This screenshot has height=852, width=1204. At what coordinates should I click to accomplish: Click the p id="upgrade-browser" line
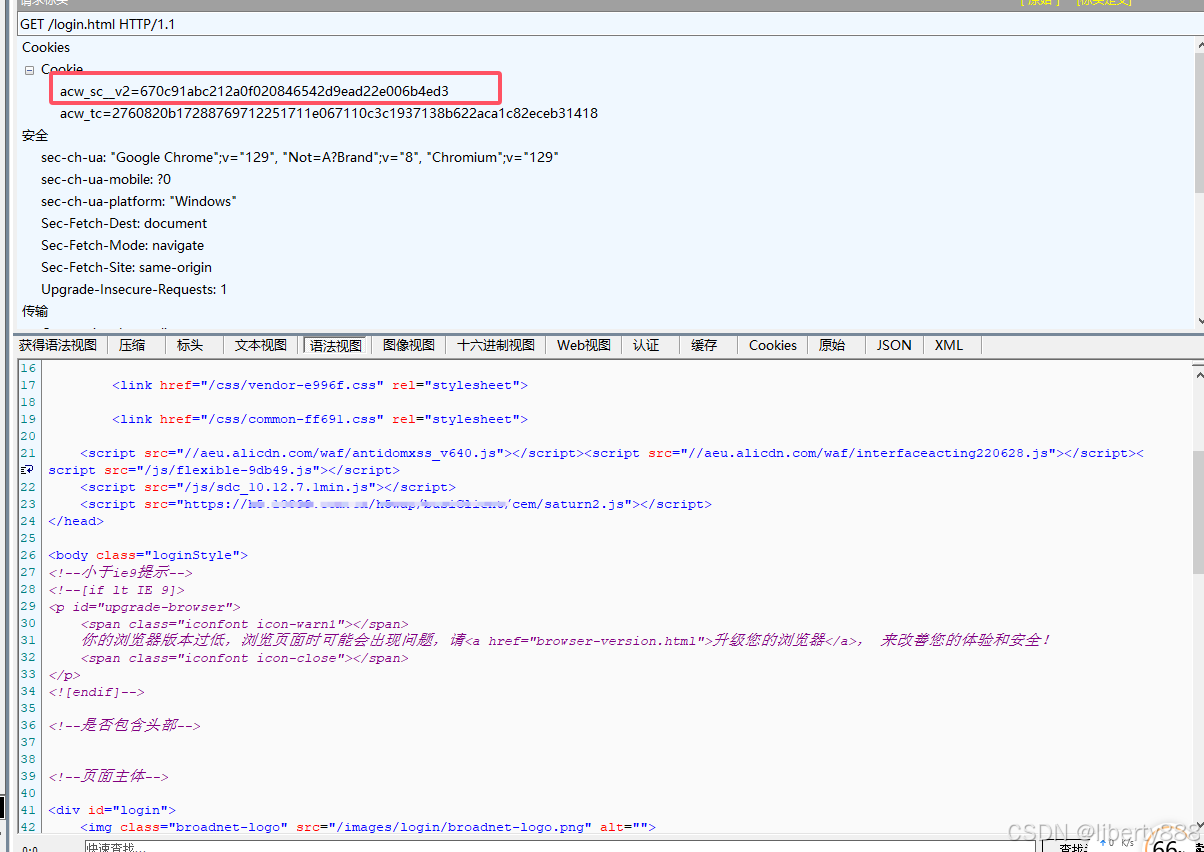(144, 606)
